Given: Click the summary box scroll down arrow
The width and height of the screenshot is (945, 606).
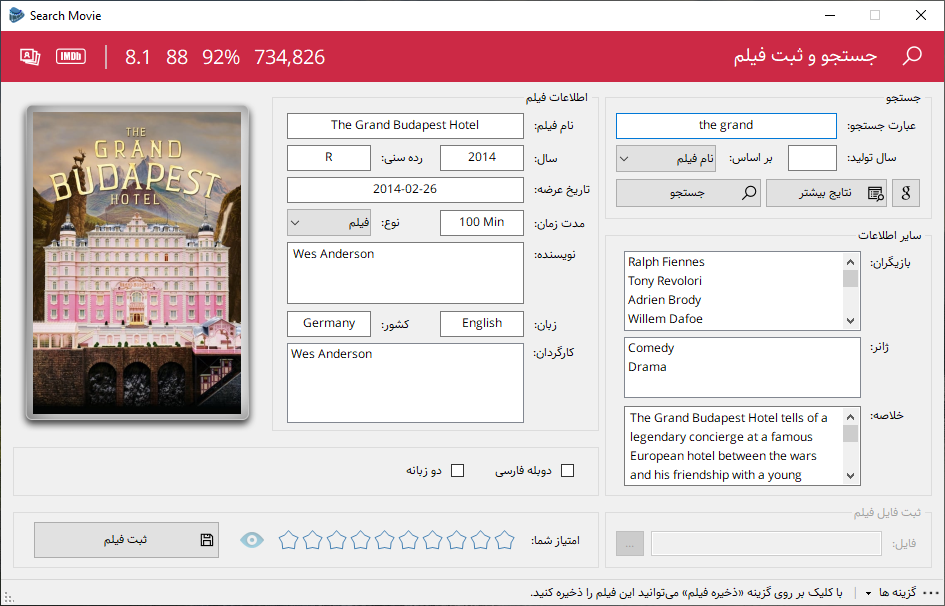Looking at the screenshot, I should click(x=850, y=476).
